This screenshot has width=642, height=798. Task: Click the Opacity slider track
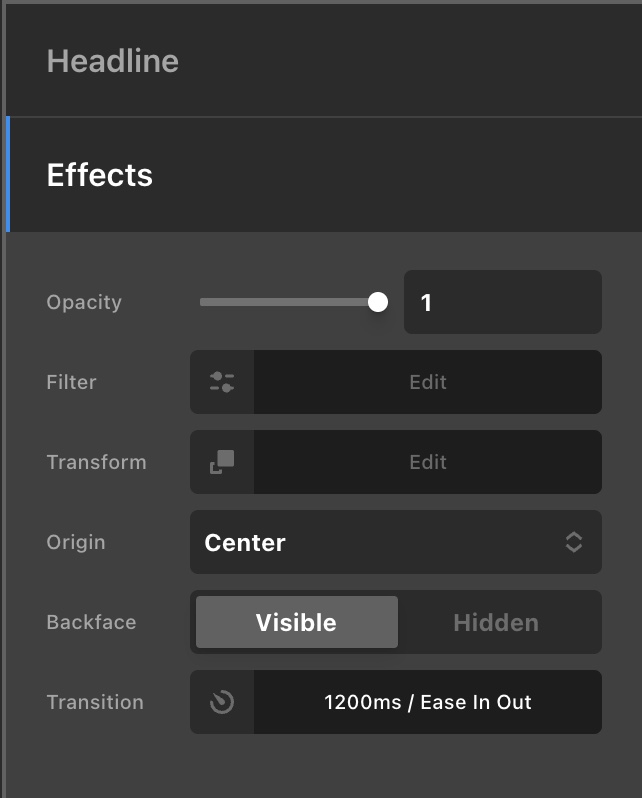click(285, 302)
